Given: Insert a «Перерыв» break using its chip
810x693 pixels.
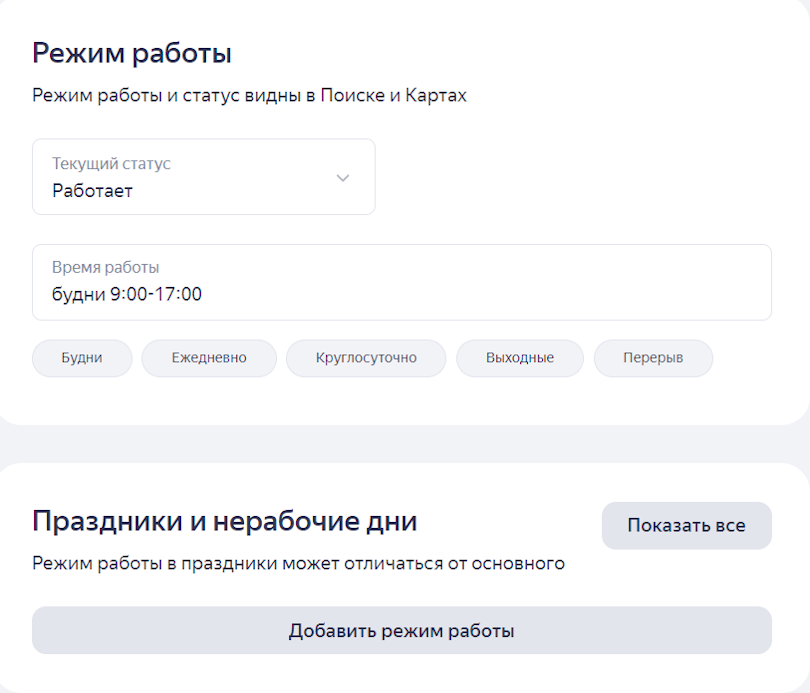Looking at the screenshot, I should (x=652, y=358).
